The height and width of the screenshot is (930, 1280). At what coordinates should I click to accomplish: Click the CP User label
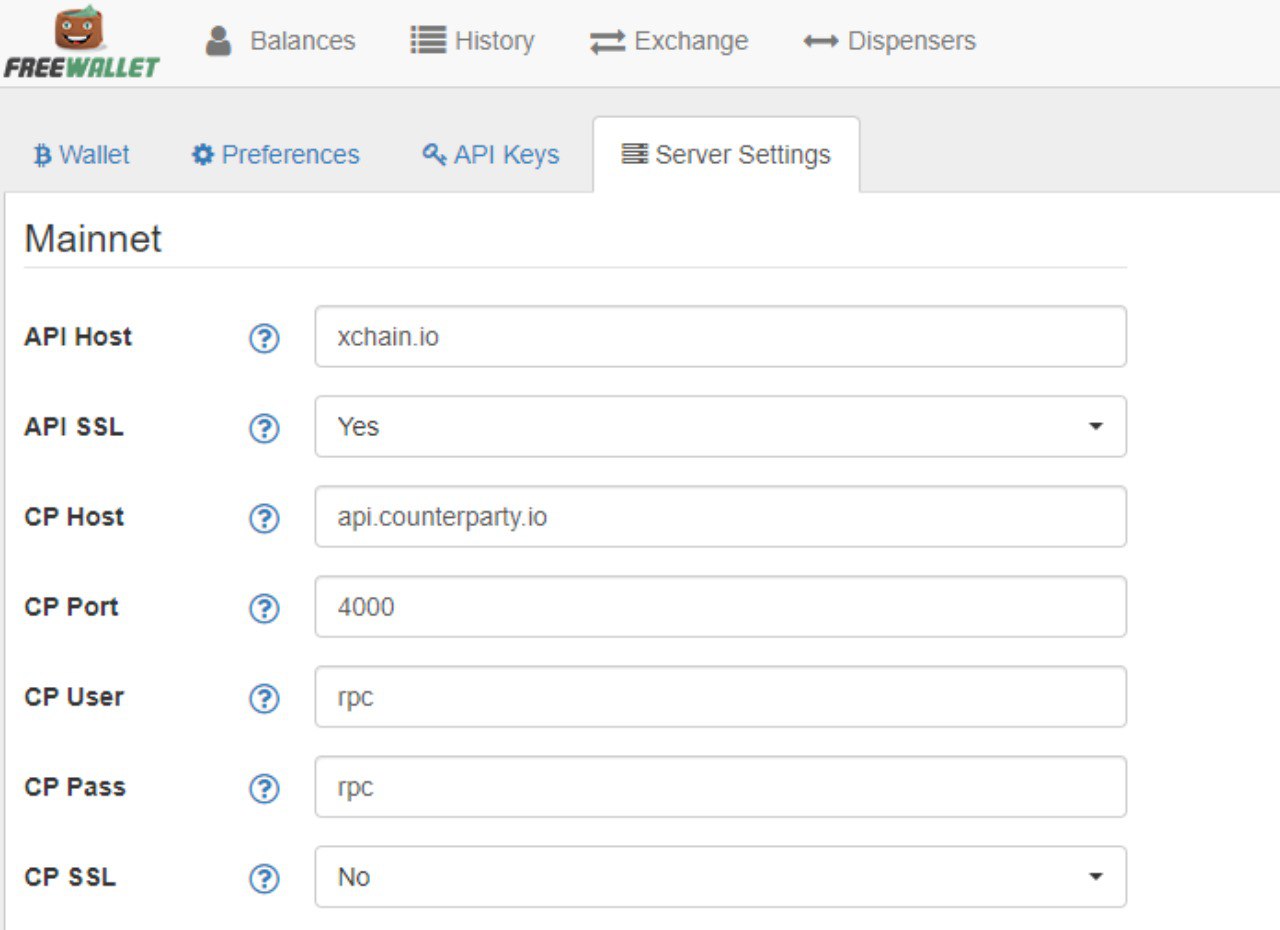tap(74, 697)
